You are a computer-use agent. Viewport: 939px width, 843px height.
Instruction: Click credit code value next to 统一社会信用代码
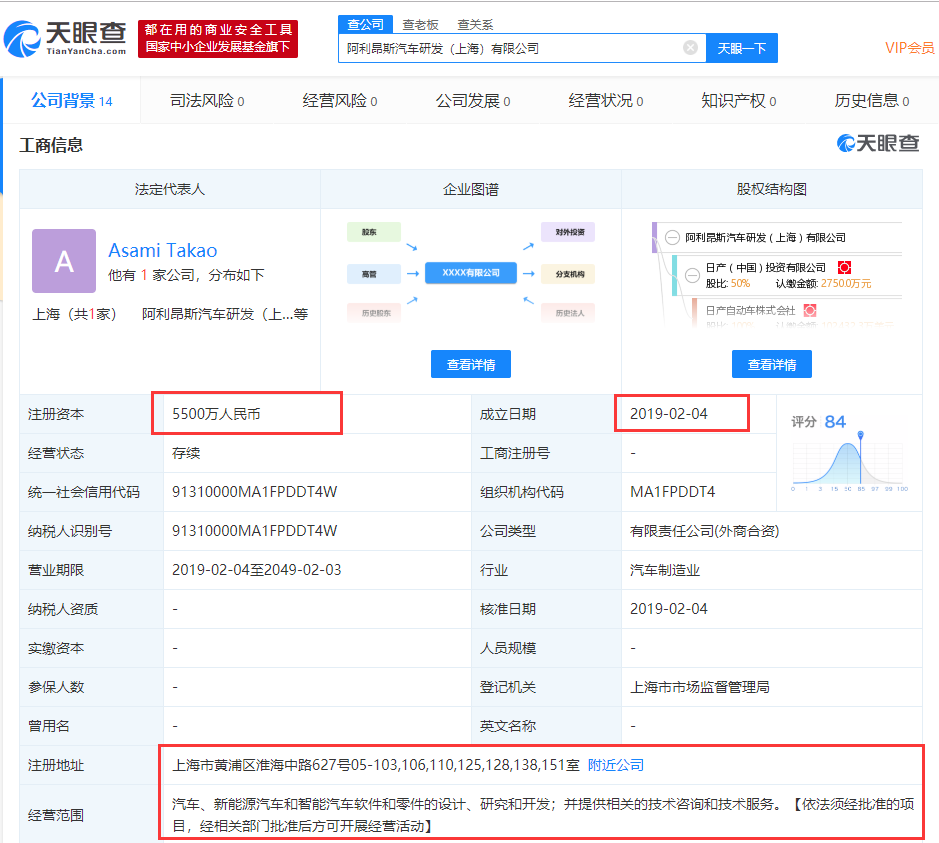255,492
